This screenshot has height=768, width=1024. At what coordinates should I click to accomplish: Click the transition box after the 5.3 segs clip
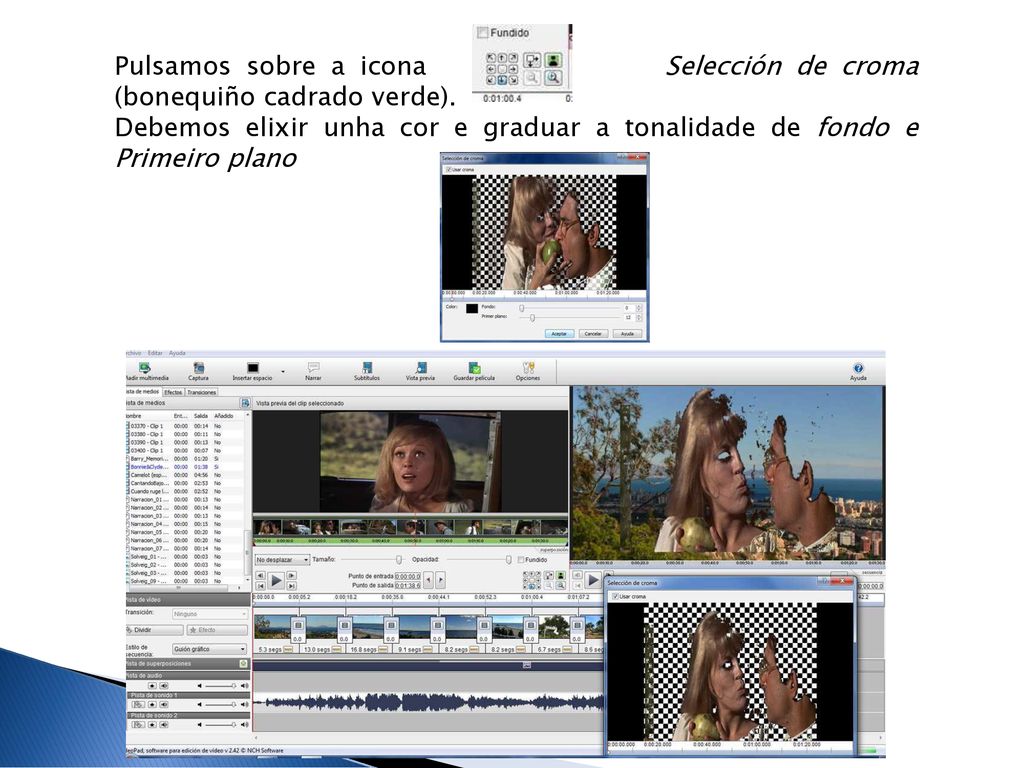[297, 630]
